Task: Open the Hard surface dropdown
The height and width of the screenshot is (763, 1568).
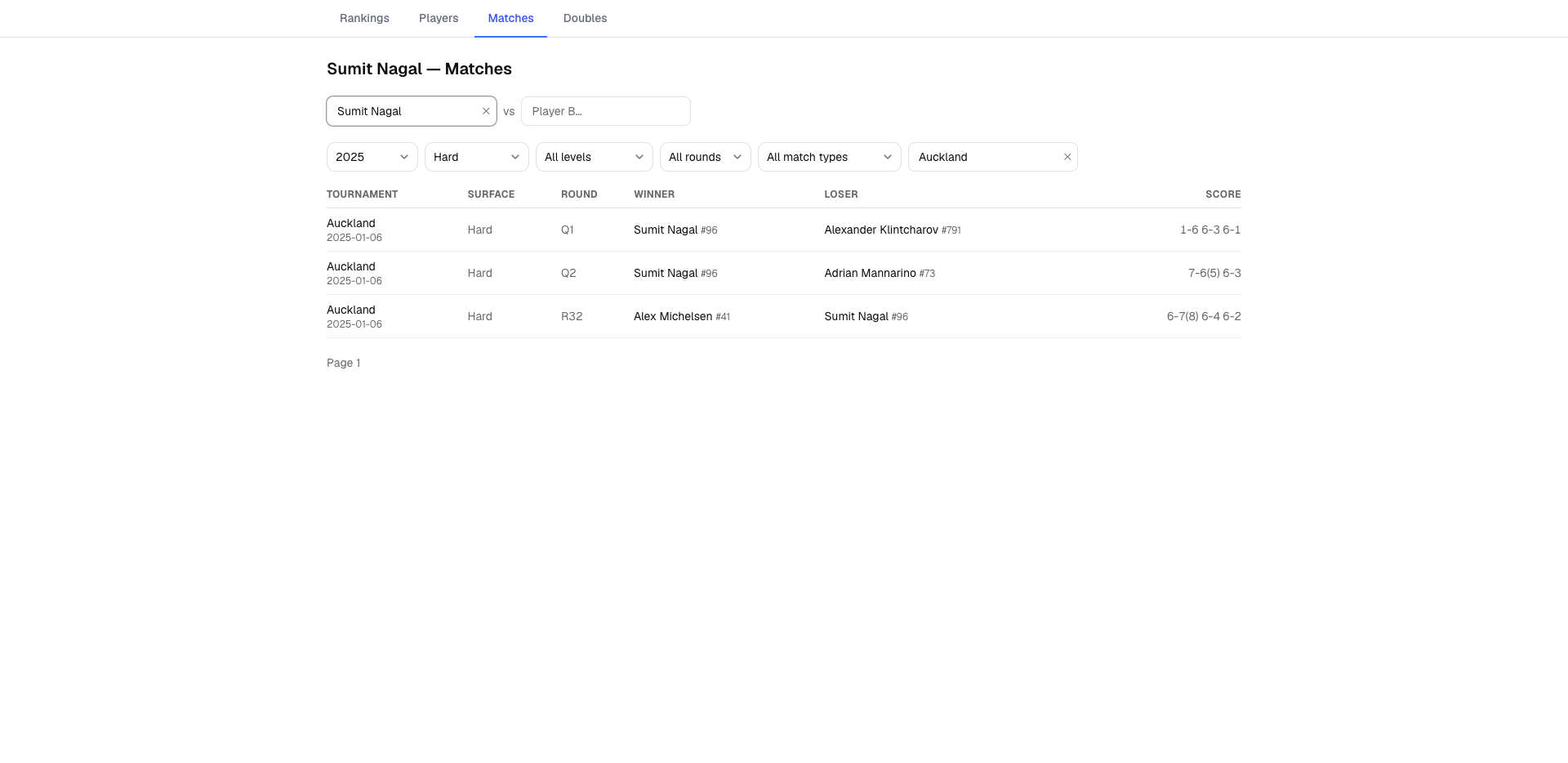Action: [477, 157]
